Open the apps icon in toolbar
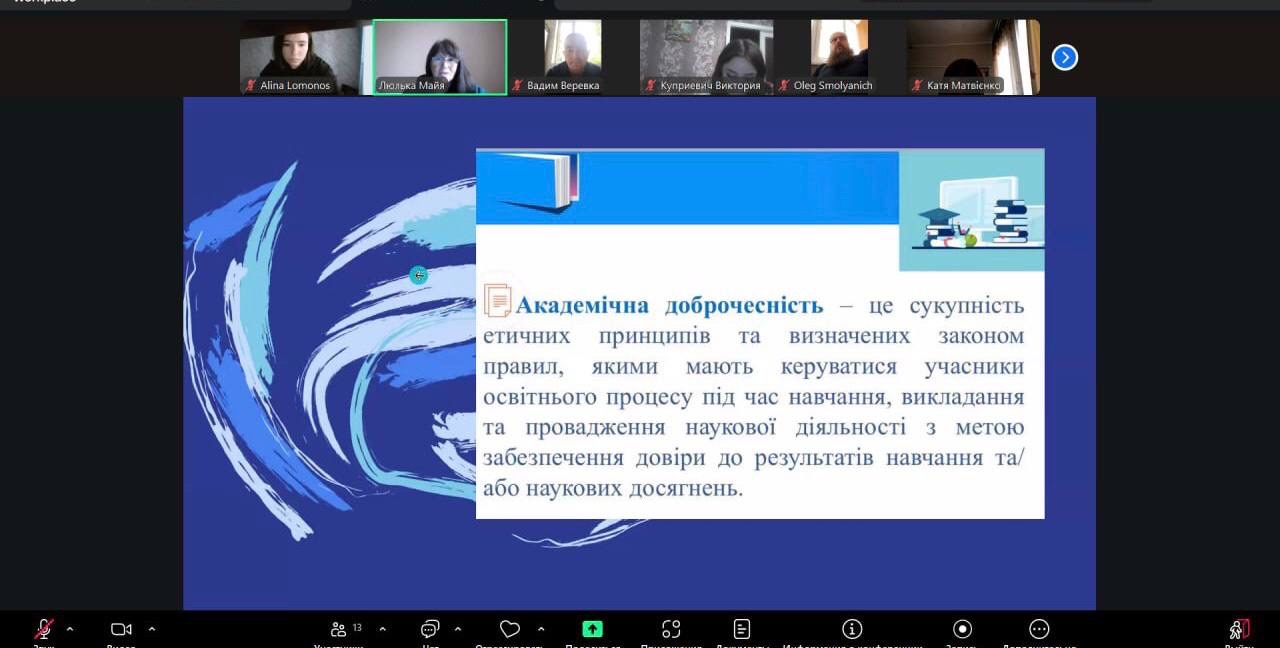The width and height of the screenshot is (1280, 648). 671,629
